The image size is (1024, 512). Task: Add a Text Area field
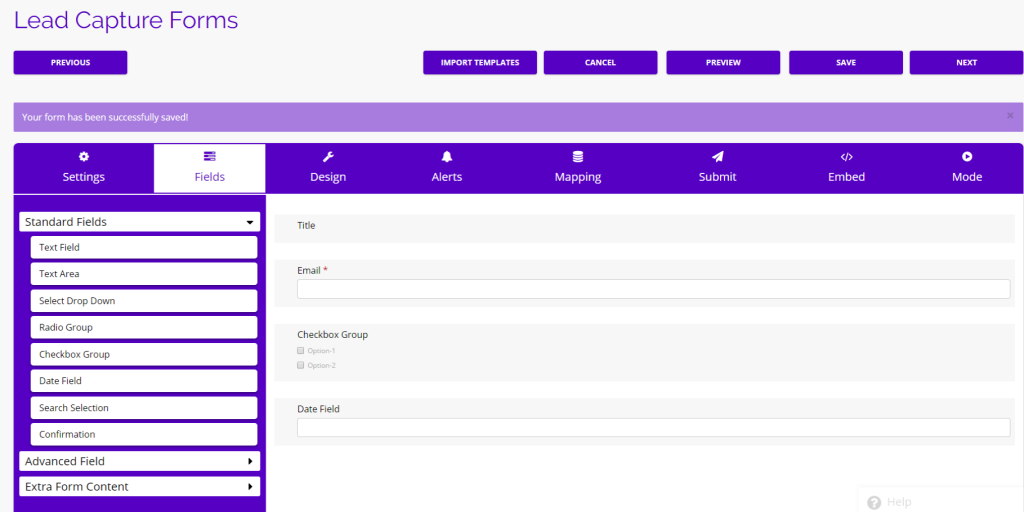(x=144, y=274)
